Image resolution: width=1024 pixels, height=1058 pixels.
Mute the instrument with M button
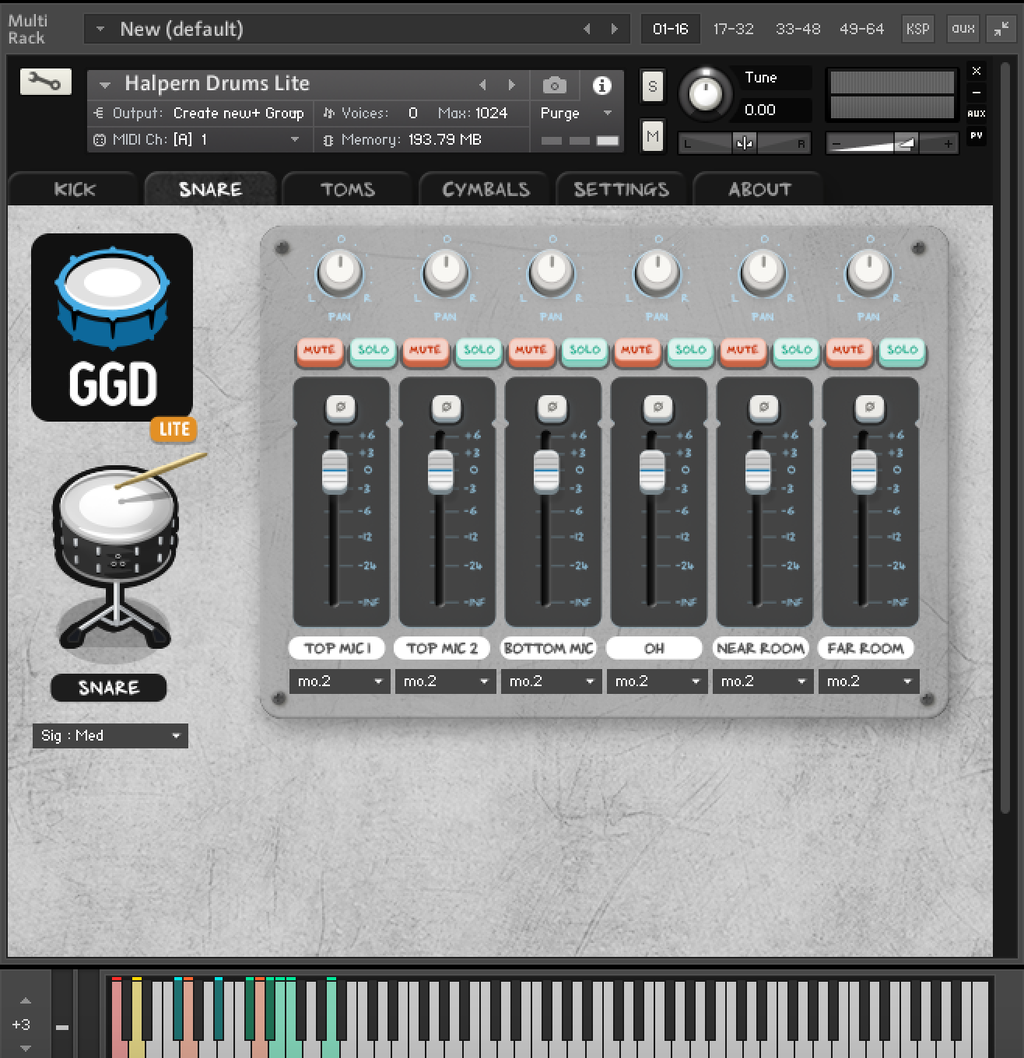tap(652, 136)
